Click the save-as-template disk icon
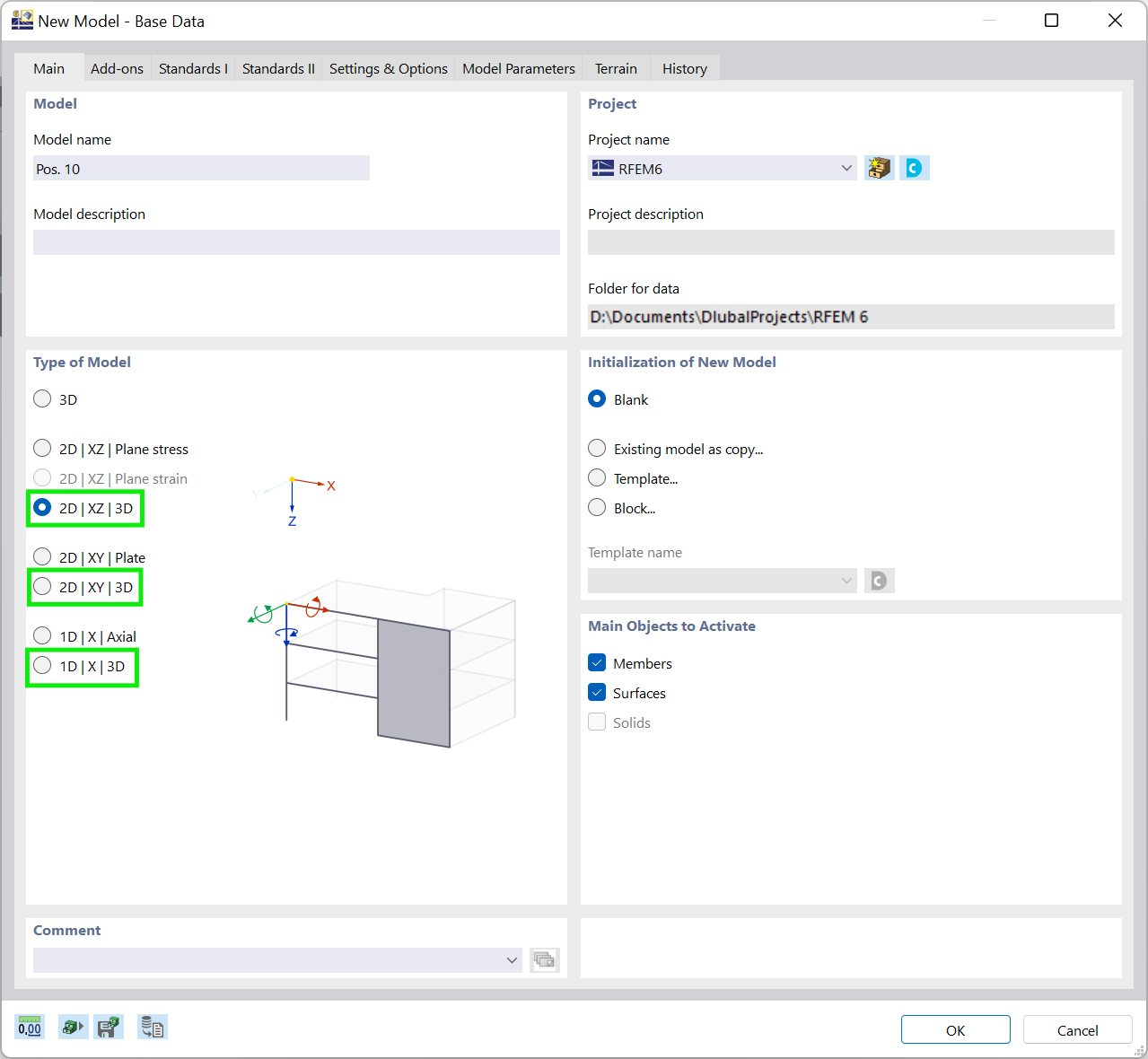The height and width of the screenshot is (1059, 1148). coord(109,1026)
